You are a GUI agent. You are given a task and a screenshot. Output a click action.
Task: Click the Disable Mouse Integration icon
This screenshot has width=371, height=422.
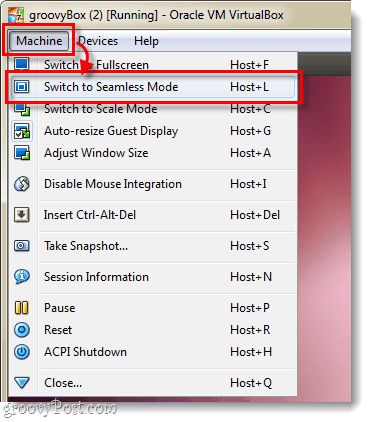[22, 184]
